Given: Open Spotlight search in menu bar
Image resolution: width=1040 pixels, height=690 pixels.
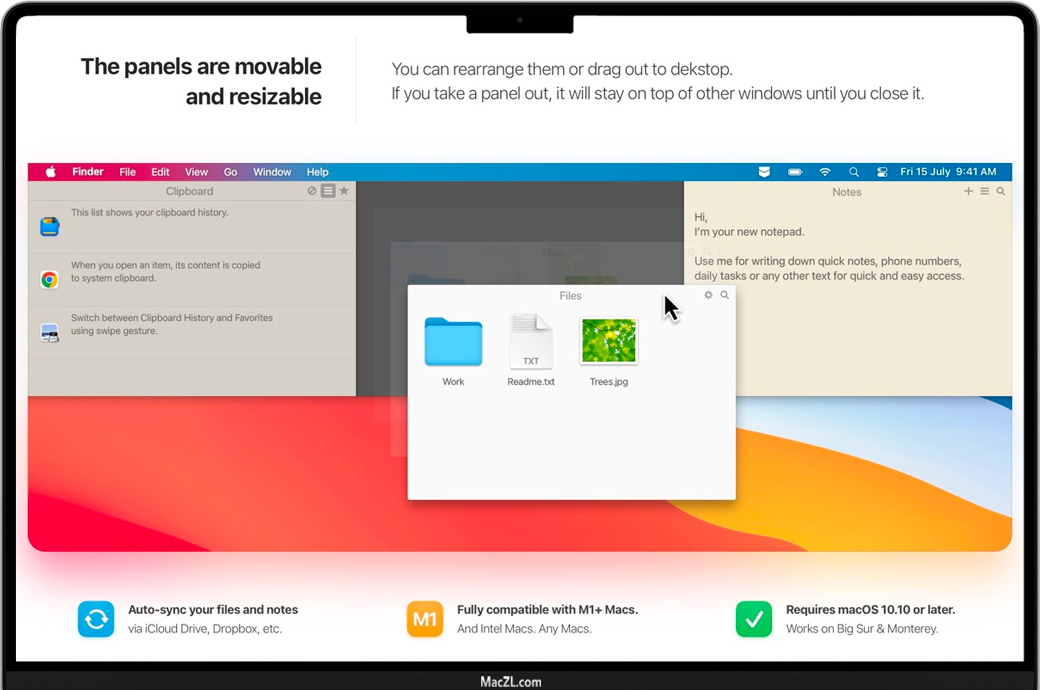Looking at the screenshot, I should (x=853, y=172).
